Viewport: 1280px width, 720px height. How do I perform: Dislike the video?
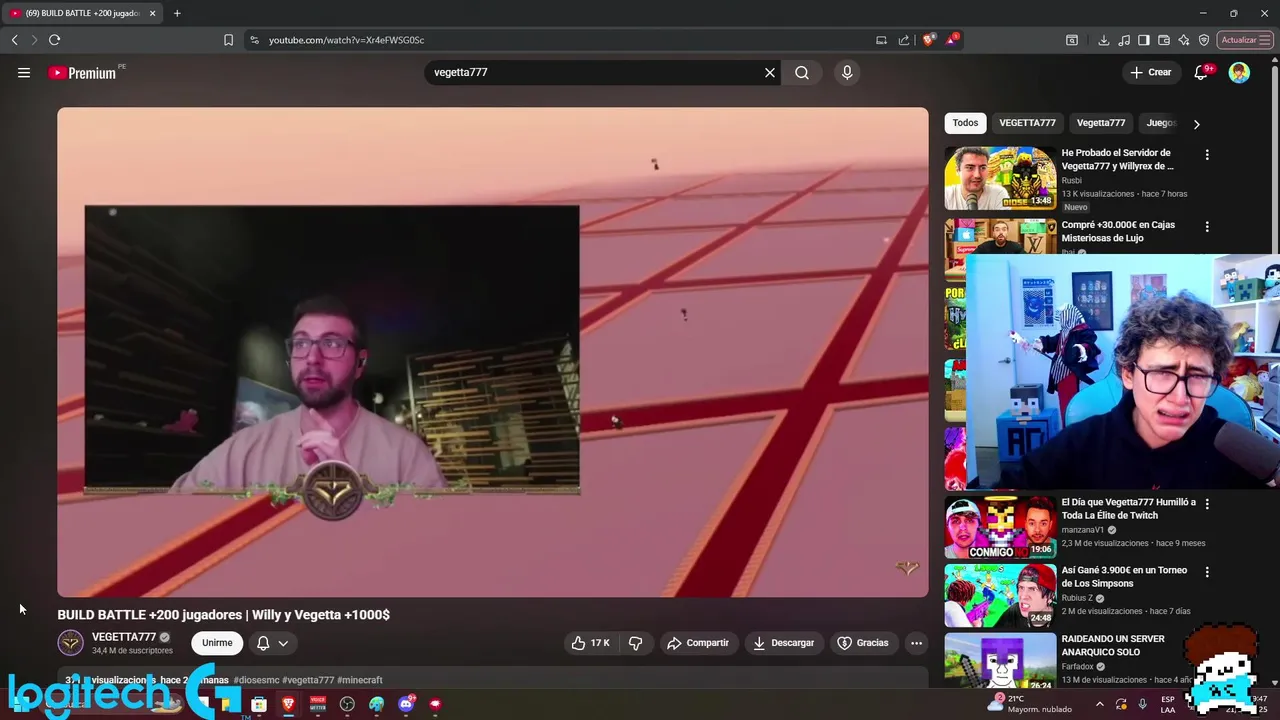[635, 643]
